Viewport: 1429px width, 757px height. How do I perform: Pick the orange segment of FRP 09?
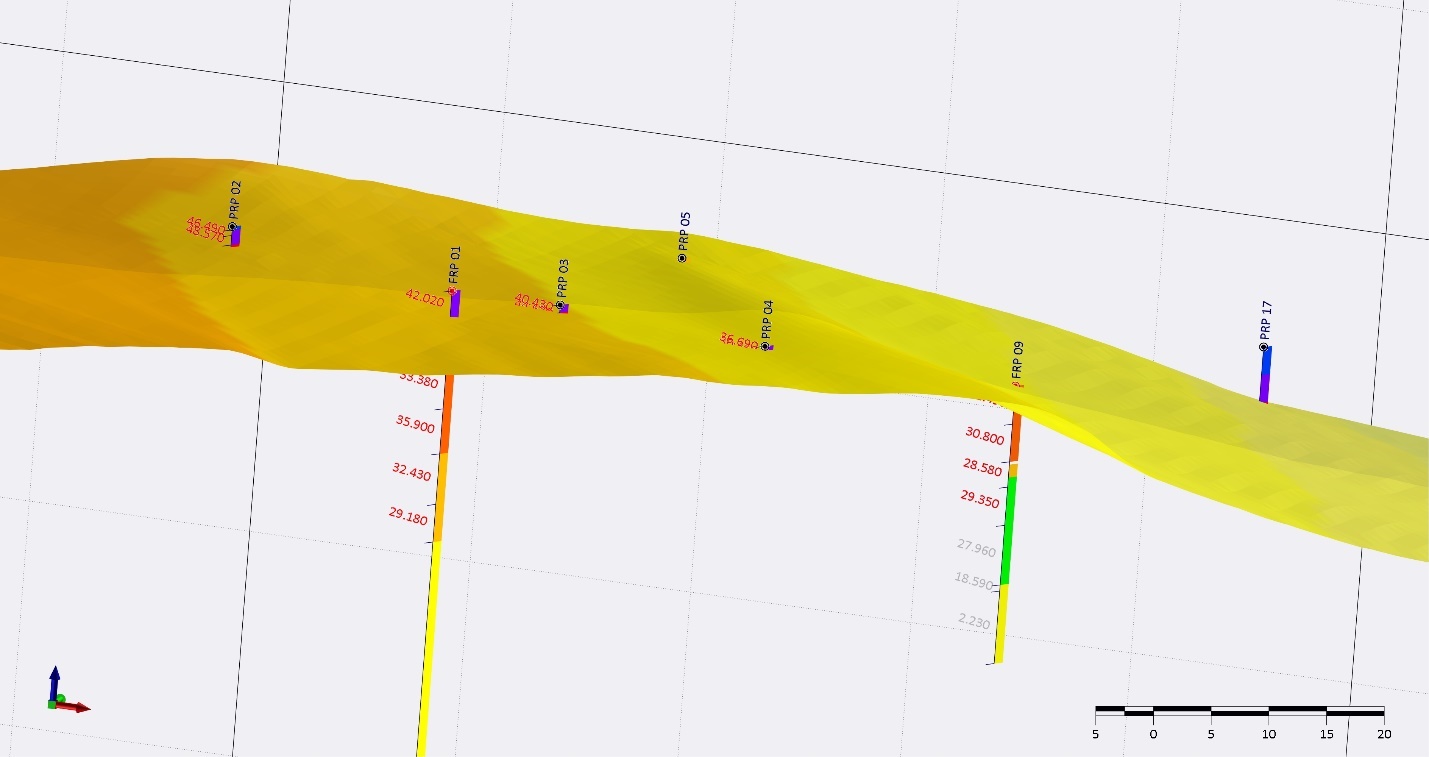click(x=1015, y=437)
